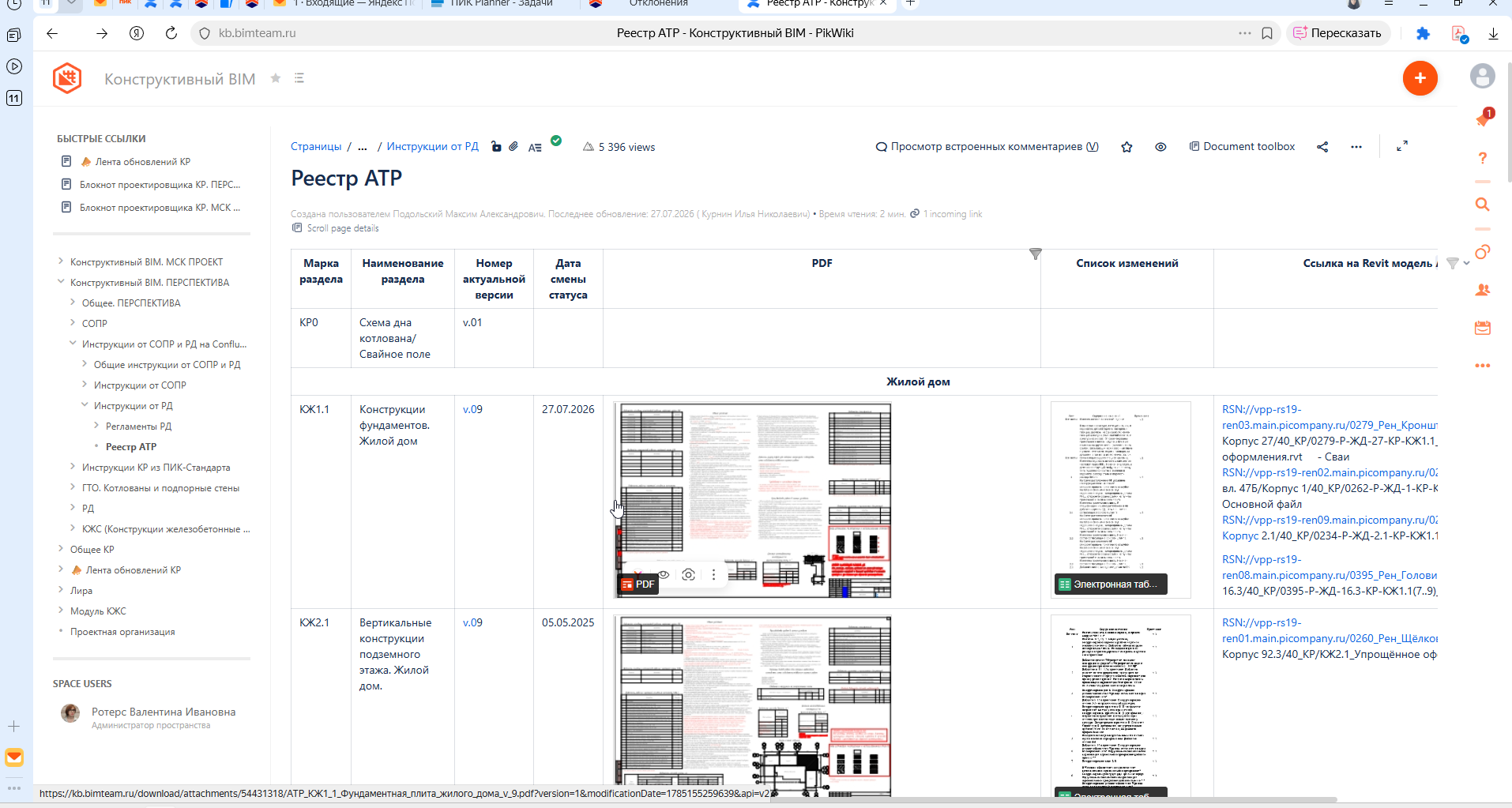Image resolution: width=1512 pixels, height=808 pixels.
Task: Open КЖ1.1 PDF drawing thumbnail
Action: 754,500
